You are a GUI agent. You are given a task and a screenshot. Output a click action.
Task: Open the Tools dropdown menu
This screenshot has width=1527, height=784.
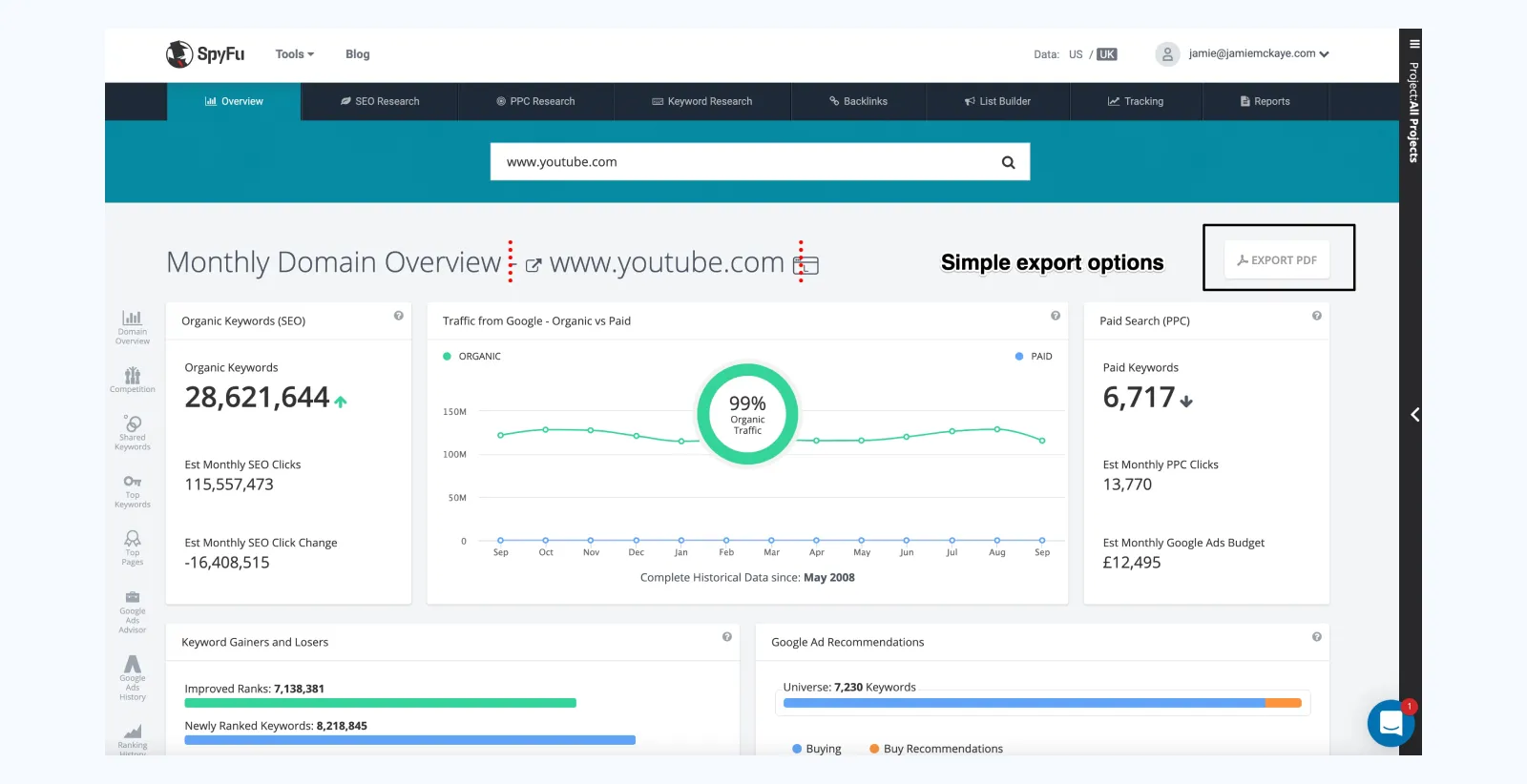pyautogui.click(x=294, y=54)
